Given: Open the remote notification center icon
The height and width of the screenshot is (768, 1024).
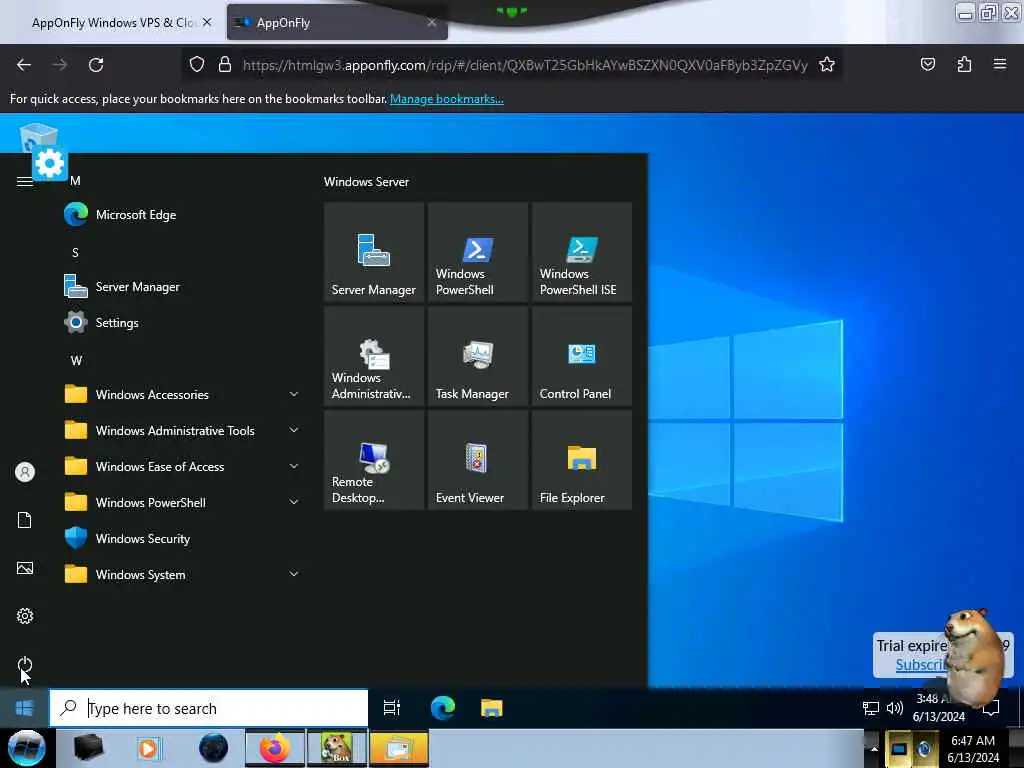Looking at the screenshot, I should pos(991,708).
